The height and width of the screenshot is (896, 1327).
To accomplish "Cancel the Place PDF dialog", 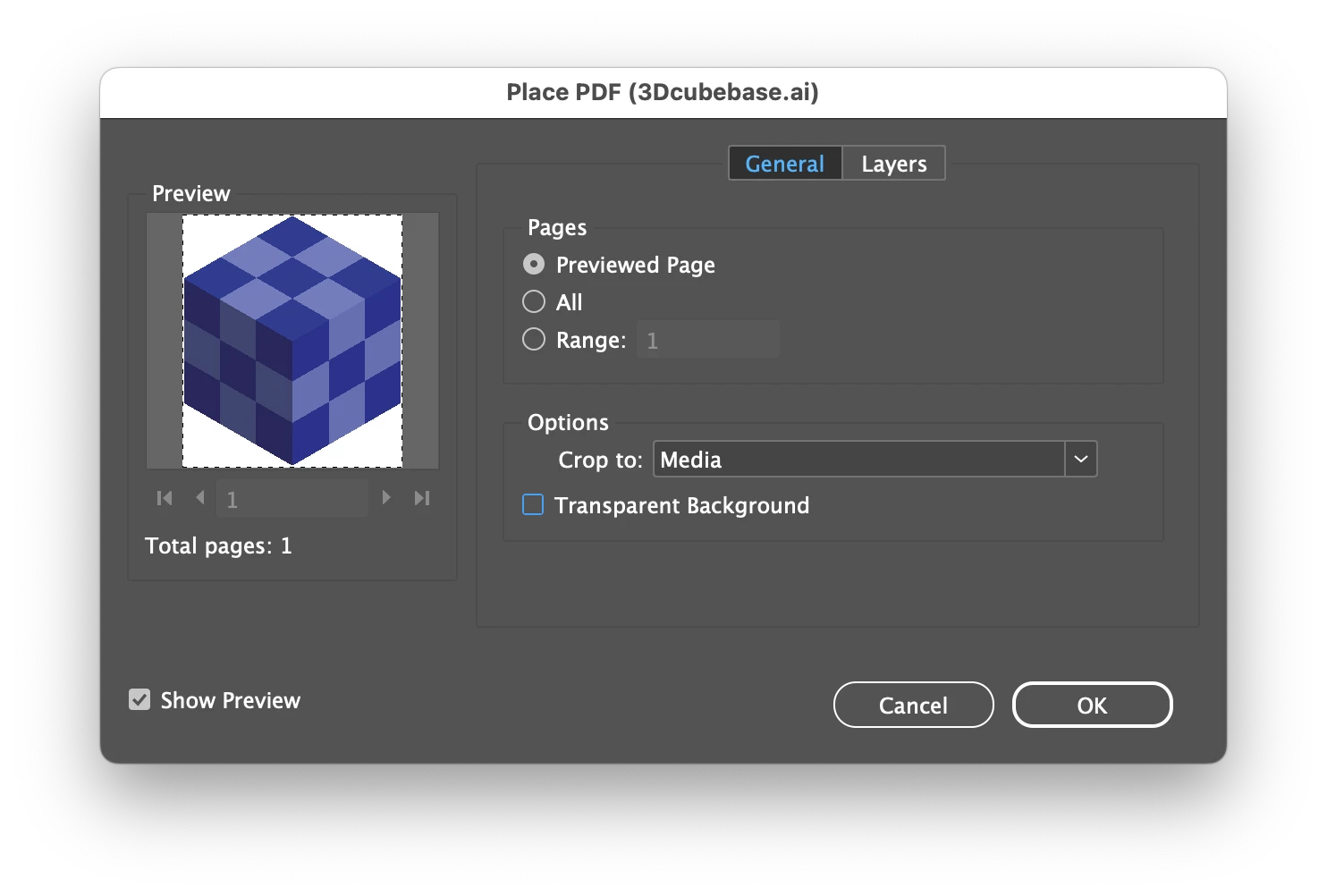I will tap(913, 706).
